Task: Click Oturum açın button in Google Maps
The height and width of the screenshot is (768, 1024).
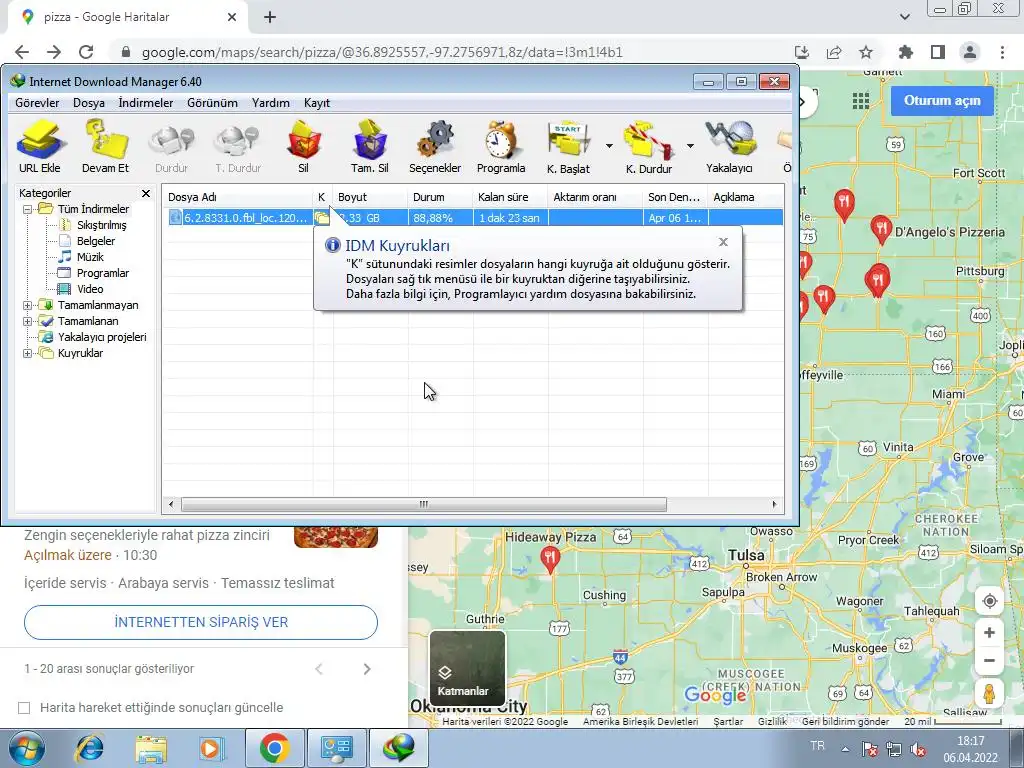Action: [x=942, y=101]
